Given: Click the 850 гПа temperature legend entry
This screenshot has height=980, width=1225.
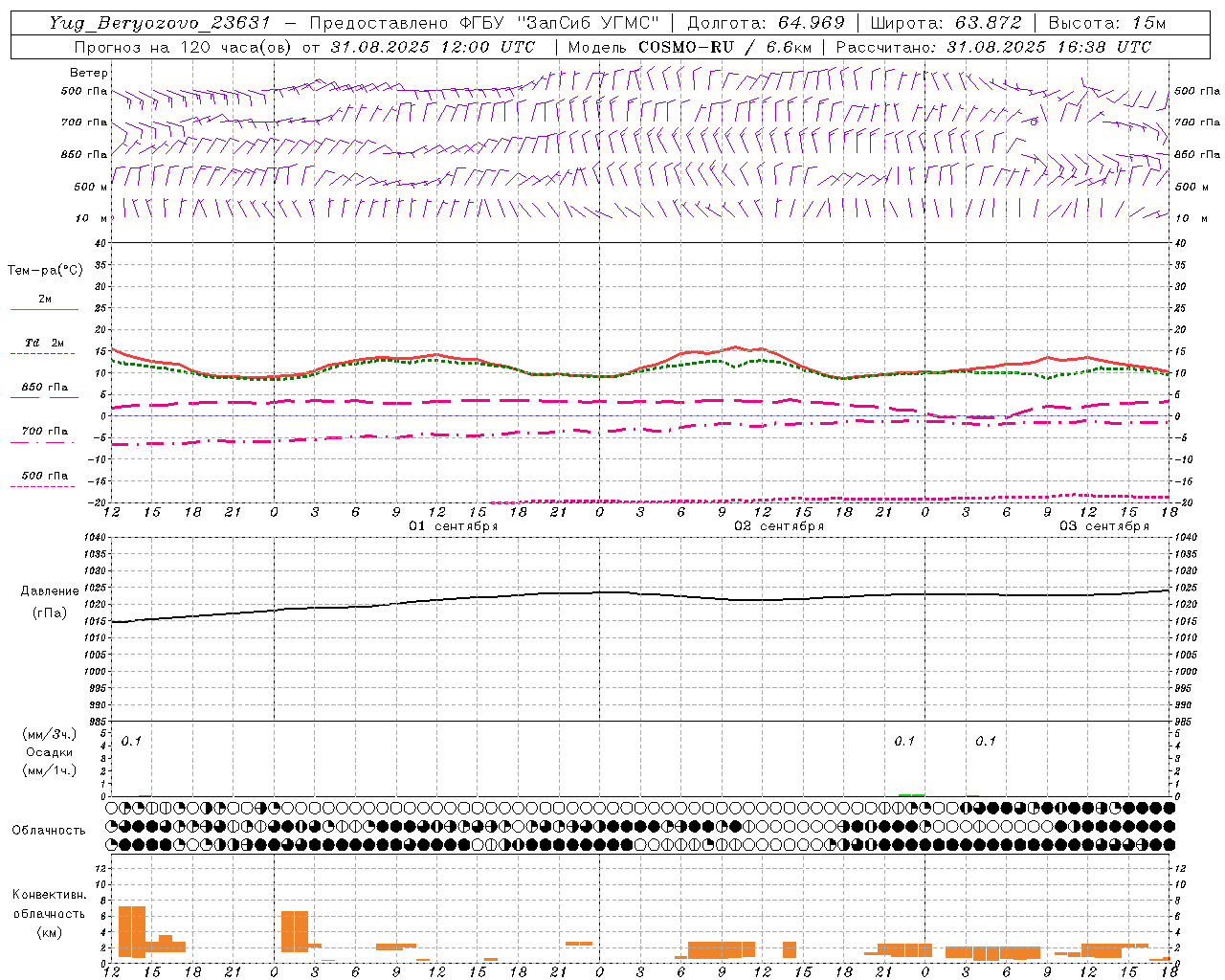Looking at the screenshot, I should pyautogui.click(x=45, y=388).
